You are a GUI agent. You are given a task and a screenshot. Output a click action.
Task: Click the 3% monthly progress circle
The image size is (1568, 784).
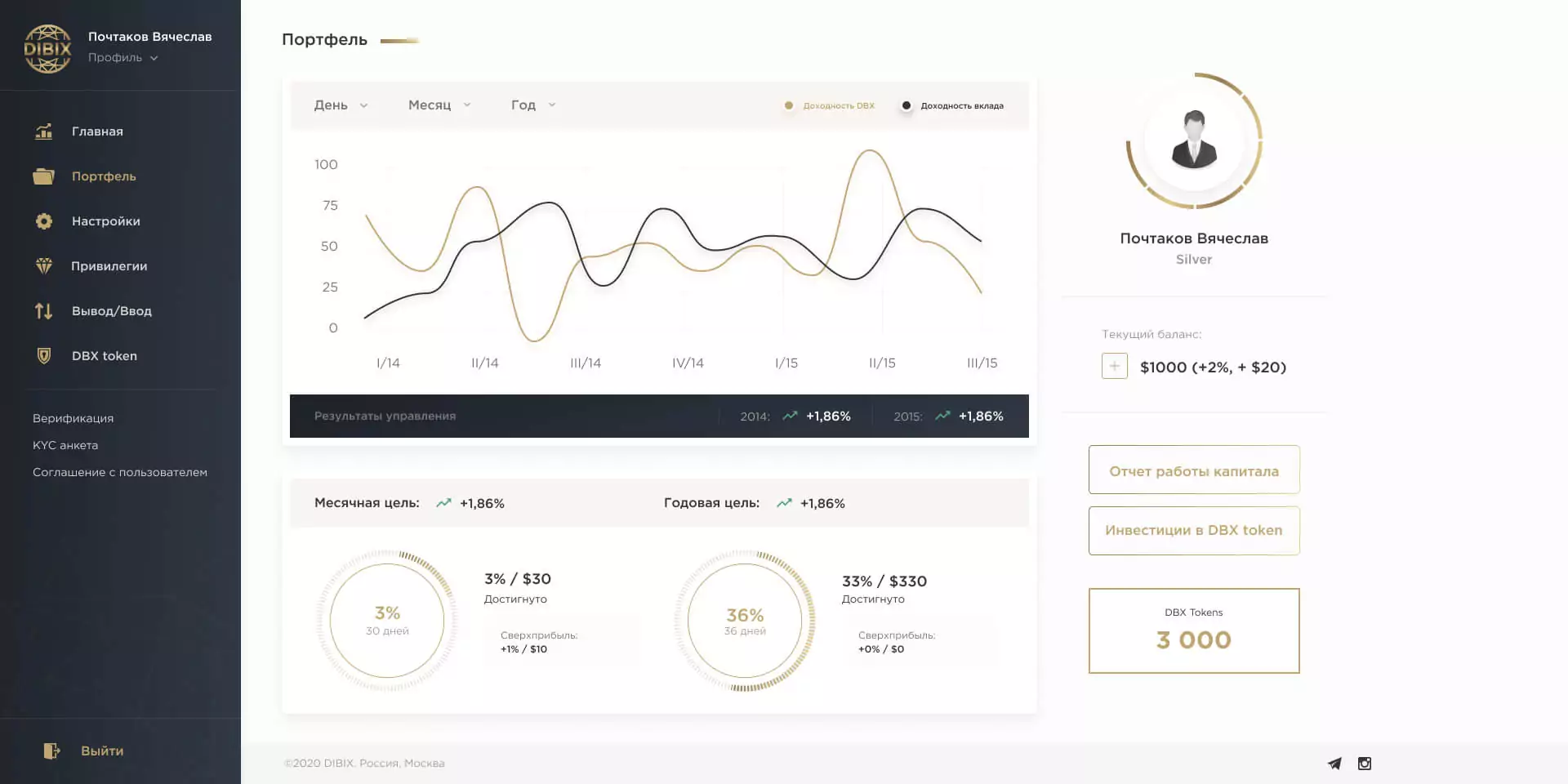tap(387, 621)
